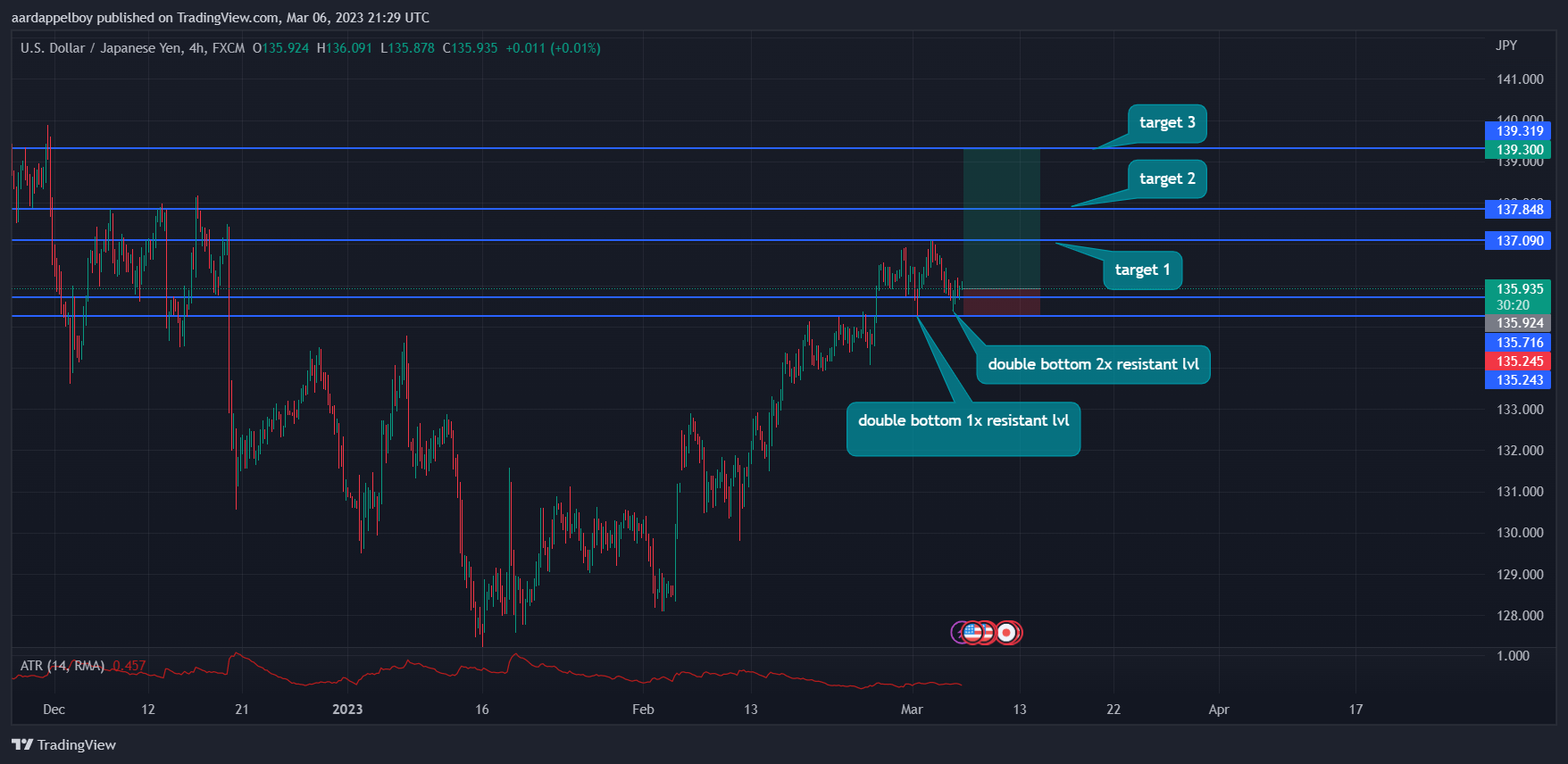
Task: Click the Dec date axis label
Action: [54, 710]
